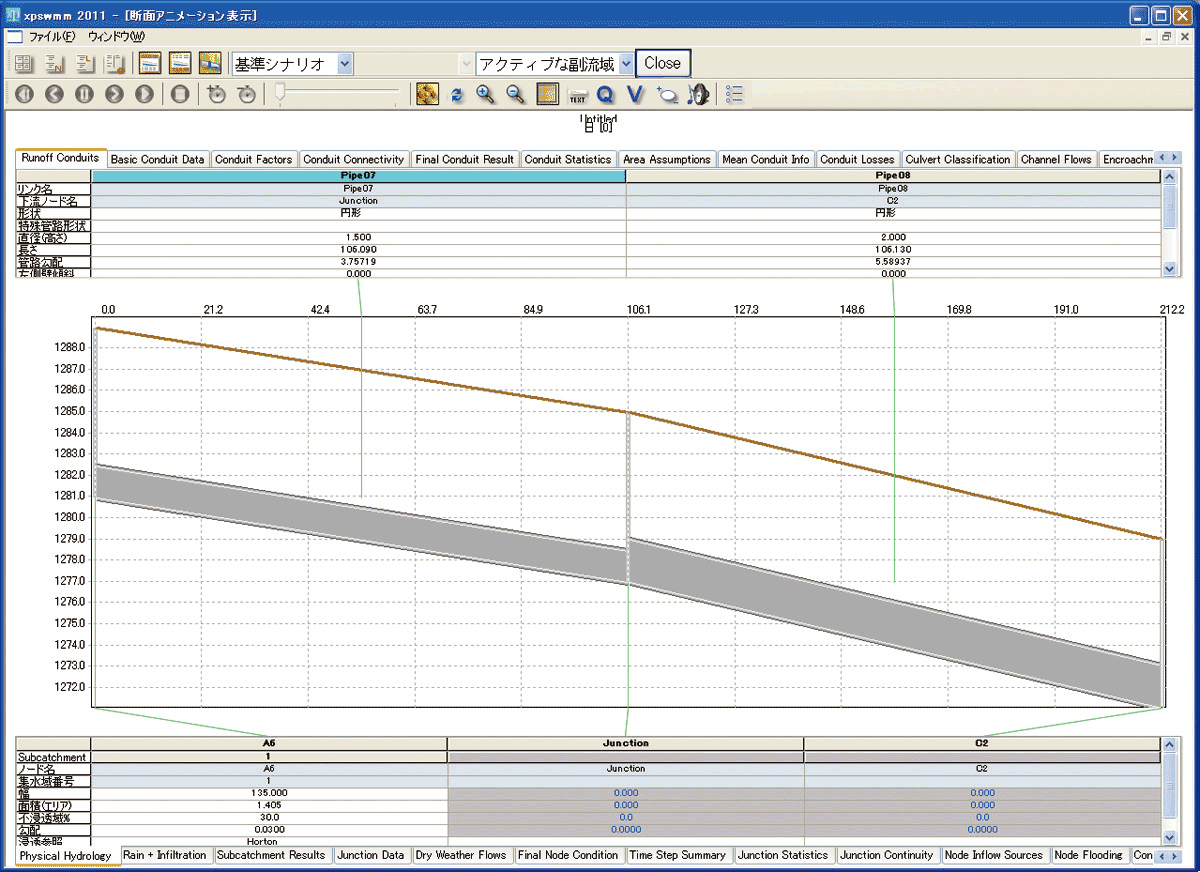Select the second profile view layout icon
1200x872 pixels.
point(180,63)
